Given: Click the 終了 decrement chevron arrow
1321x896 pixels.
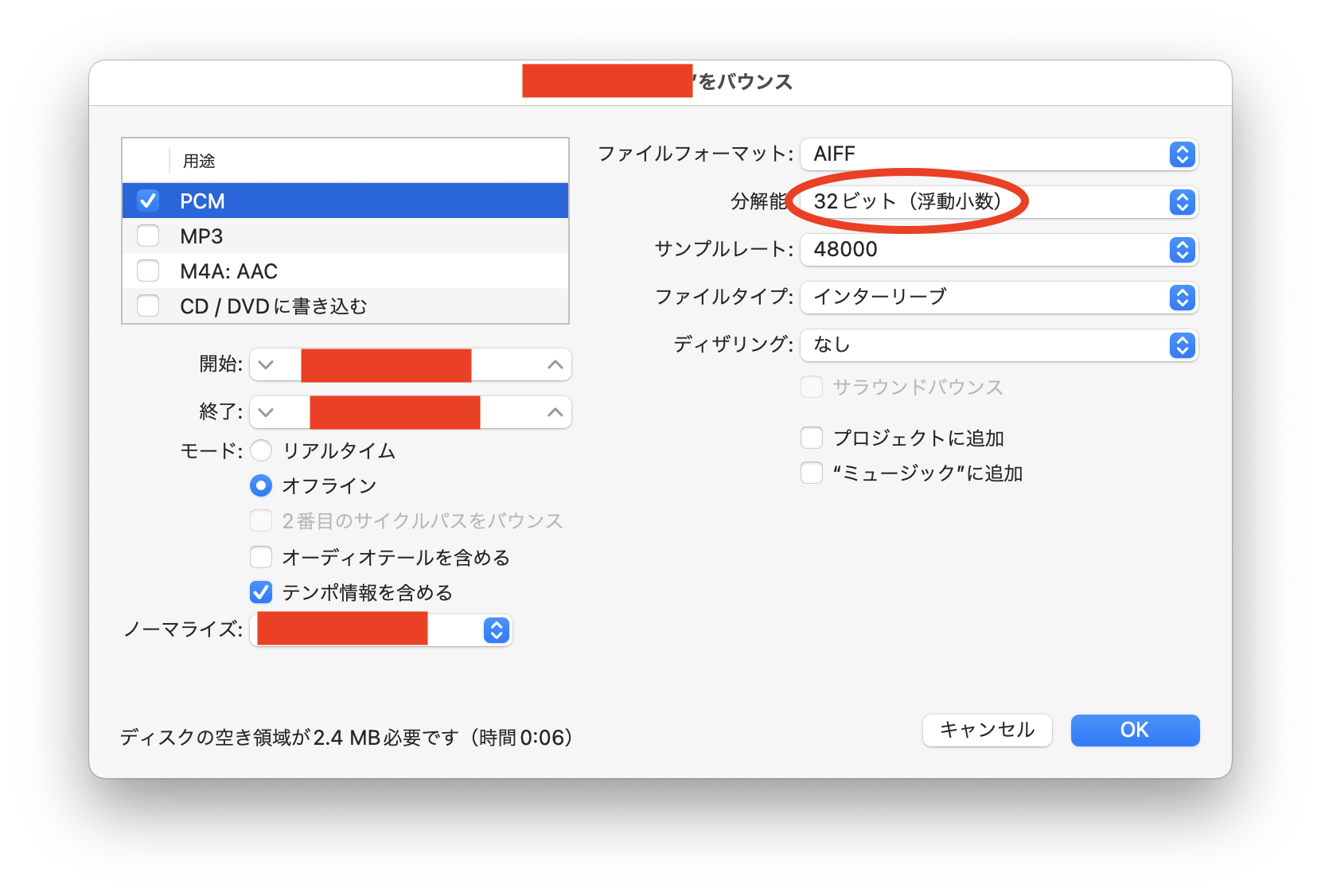Looking at the screenshot, I should pyautogui.click(x=267, y=412).
